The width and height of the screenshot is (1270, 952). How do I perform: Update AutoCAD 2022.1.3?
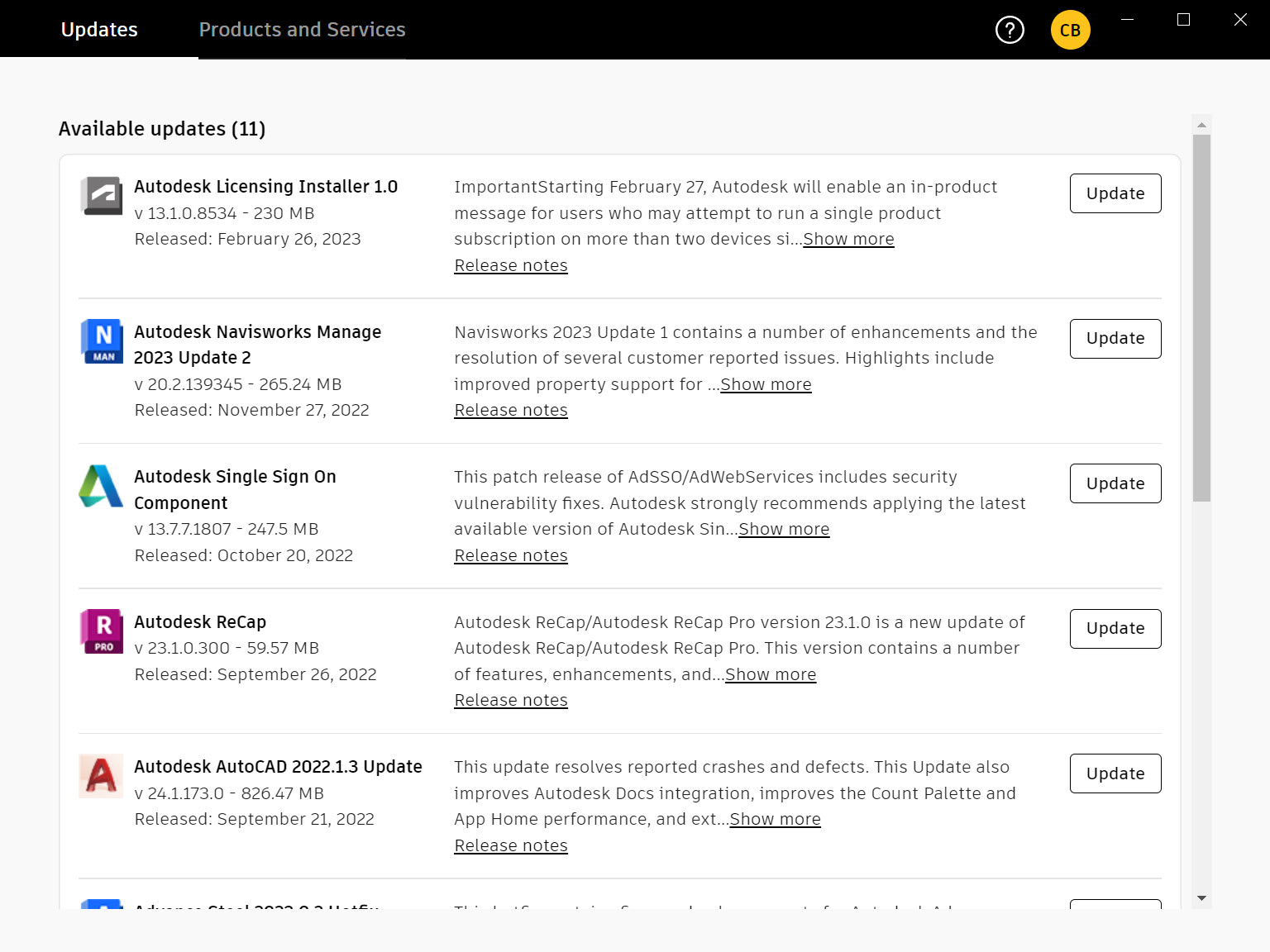(1115, 773)
